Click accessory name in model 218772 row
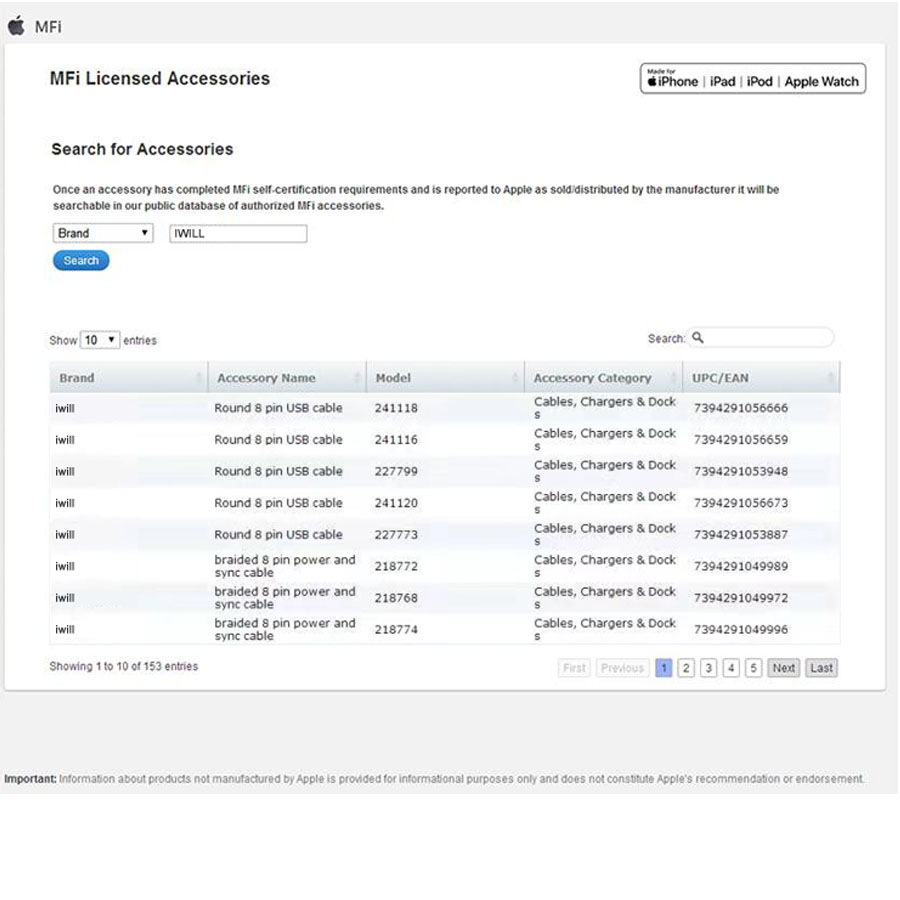 click(285, 566)
